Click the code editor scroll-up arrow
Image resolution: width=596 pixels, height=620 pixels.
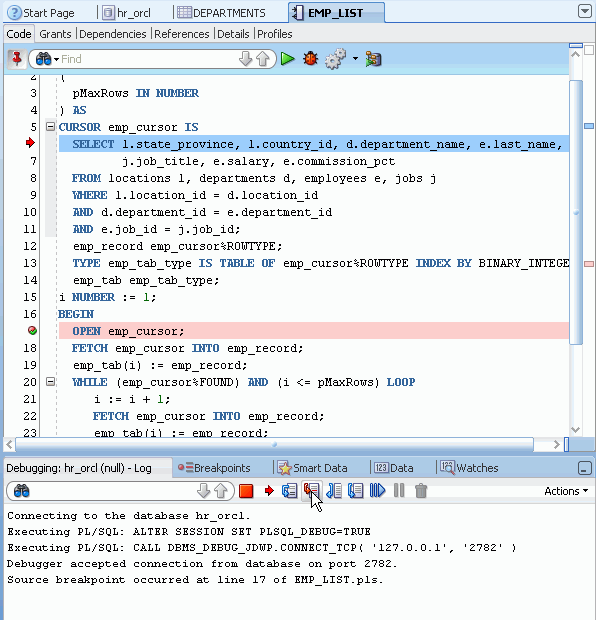[x=575, y=54]
